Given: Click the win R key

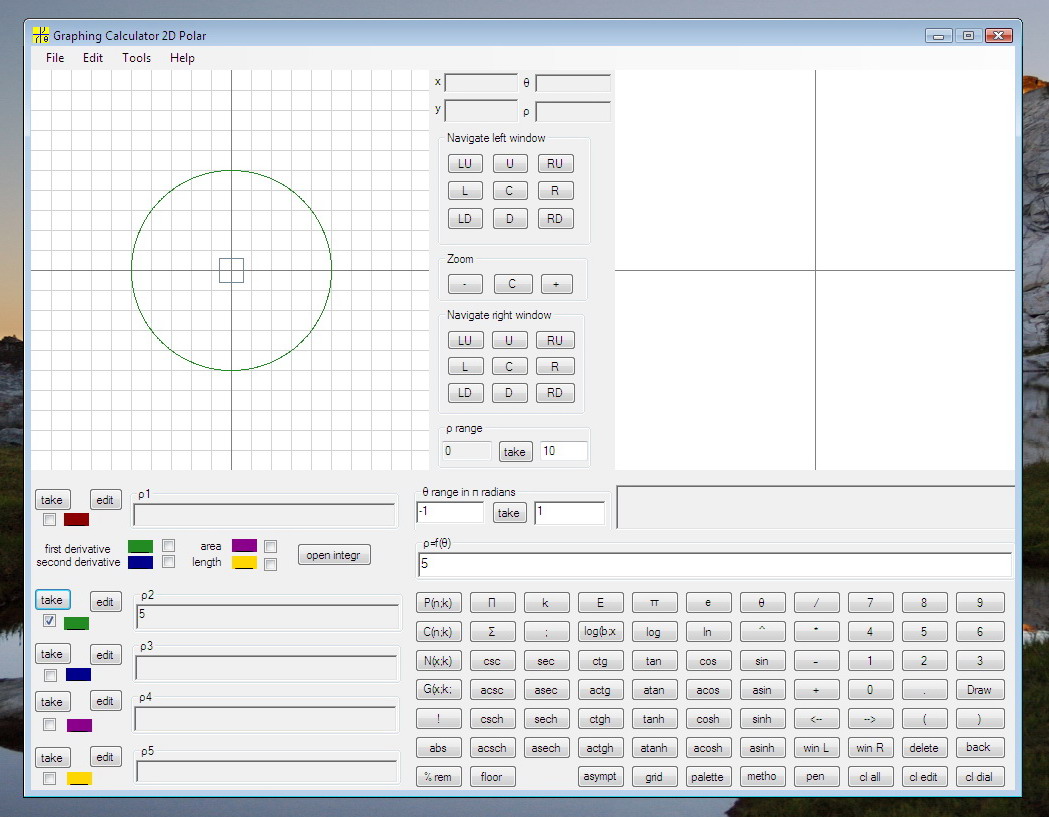Looking at the screenshot, I should [x=870, y=748].
